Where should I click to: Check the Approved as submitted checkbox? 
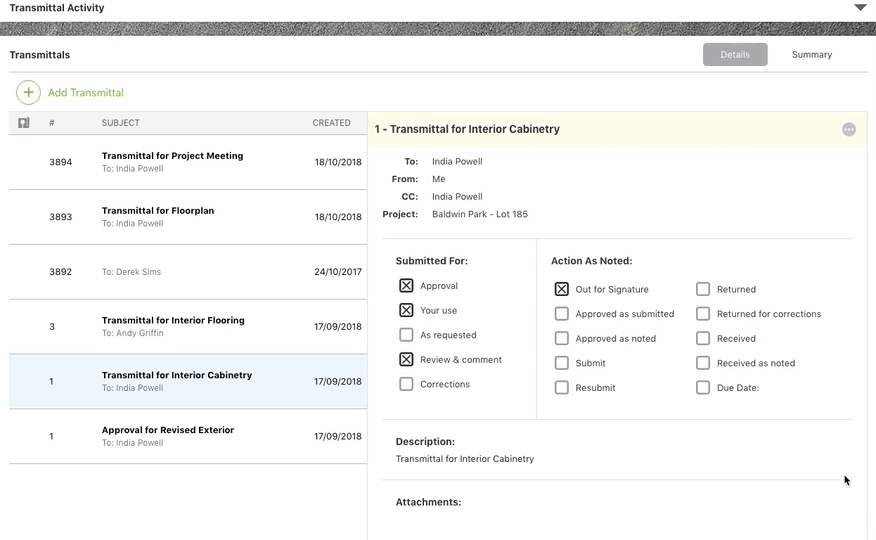tap(562, 314)
